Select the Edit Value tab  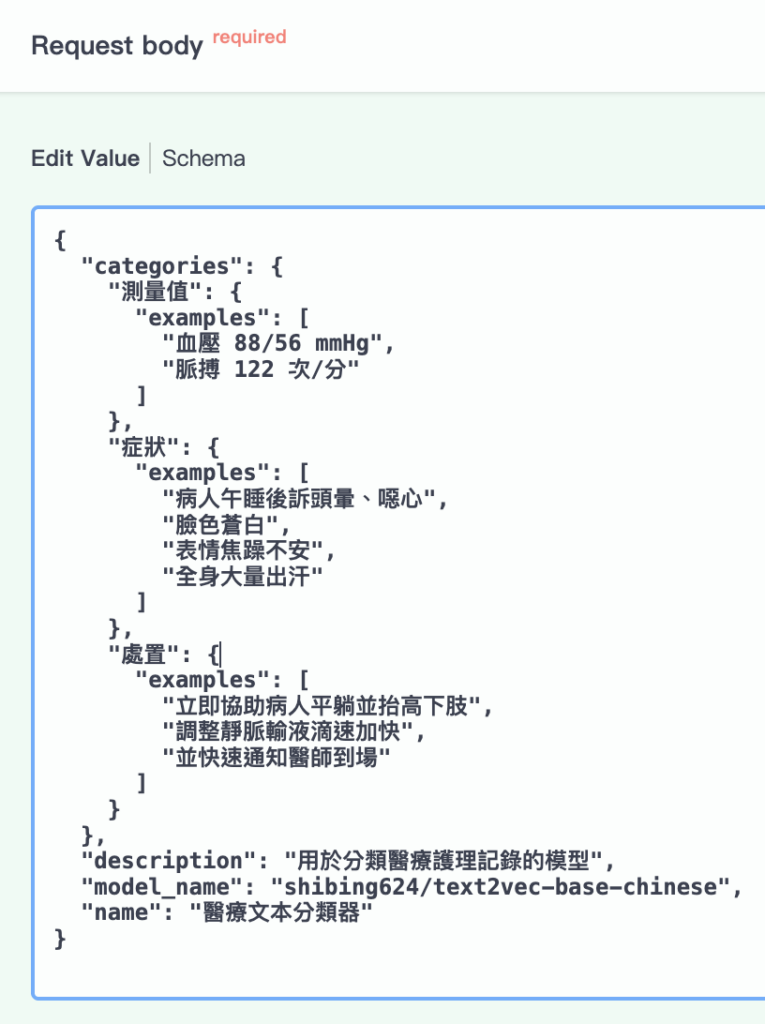(85, 158)
